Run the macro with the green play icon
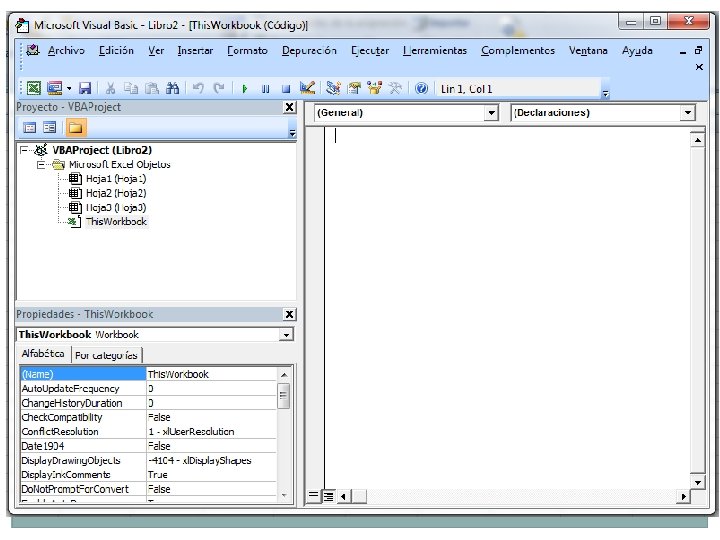The image size is (720, 540). (245, 88)
